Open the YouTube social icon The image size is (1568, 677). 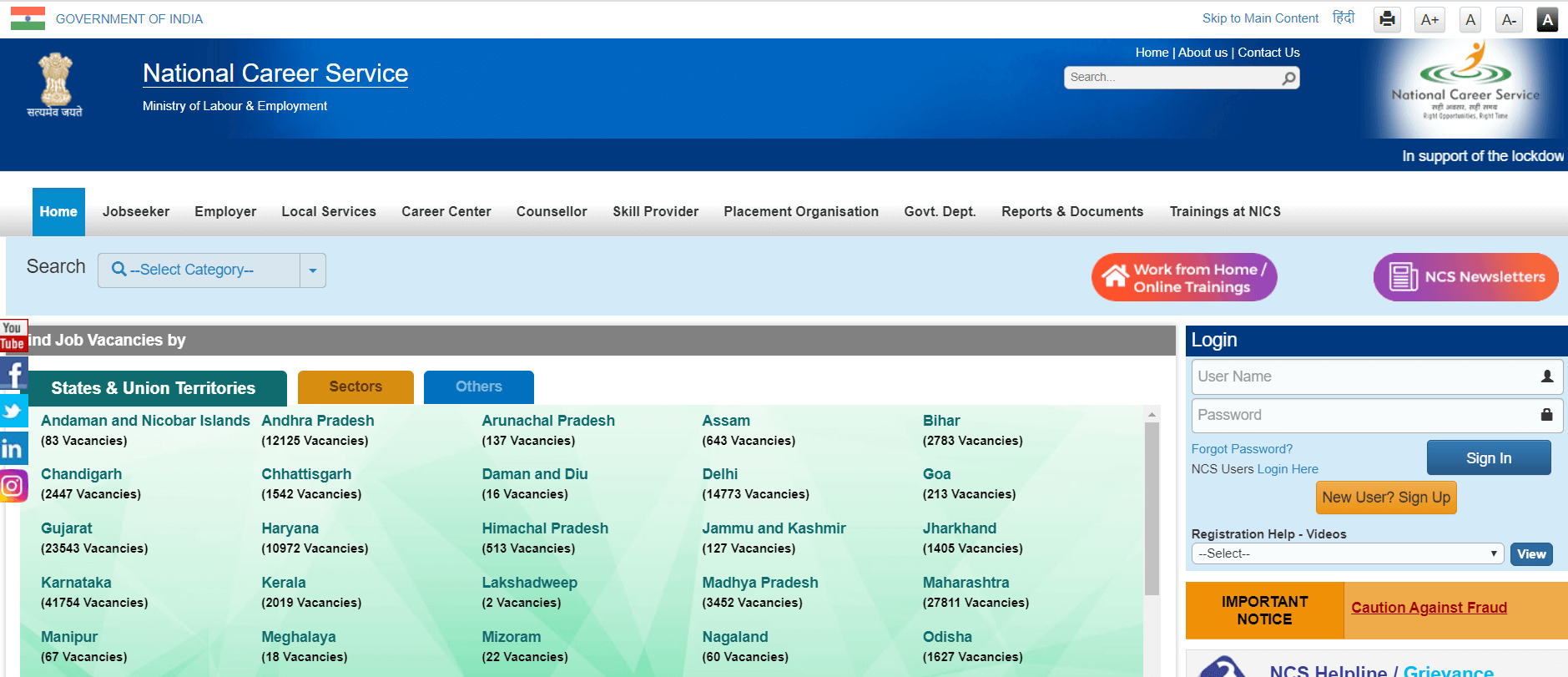tap(13, 336)
